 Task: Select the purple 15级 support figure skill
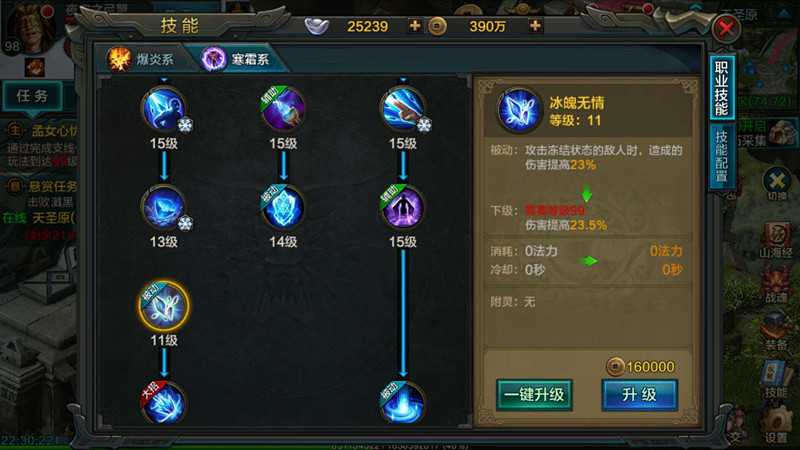tap(403, 208)
